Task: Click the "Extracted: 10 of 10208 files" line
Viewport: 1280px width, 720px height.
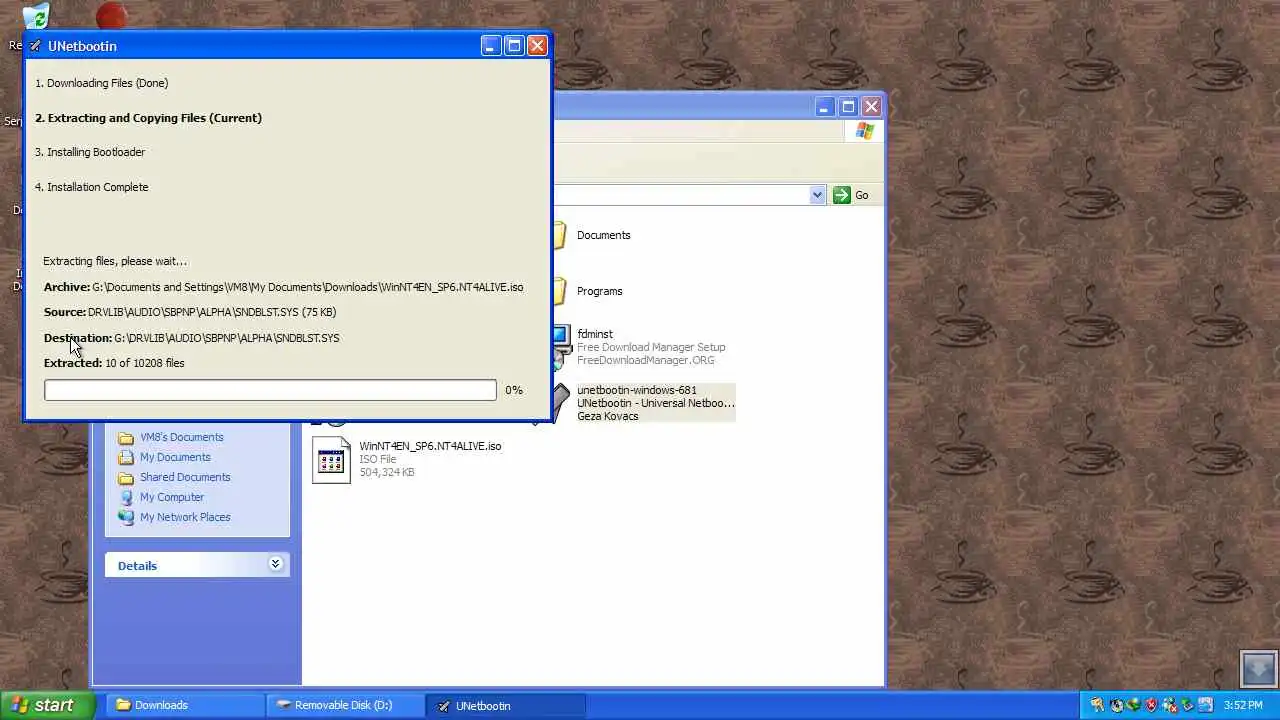Action: (114, 363)
